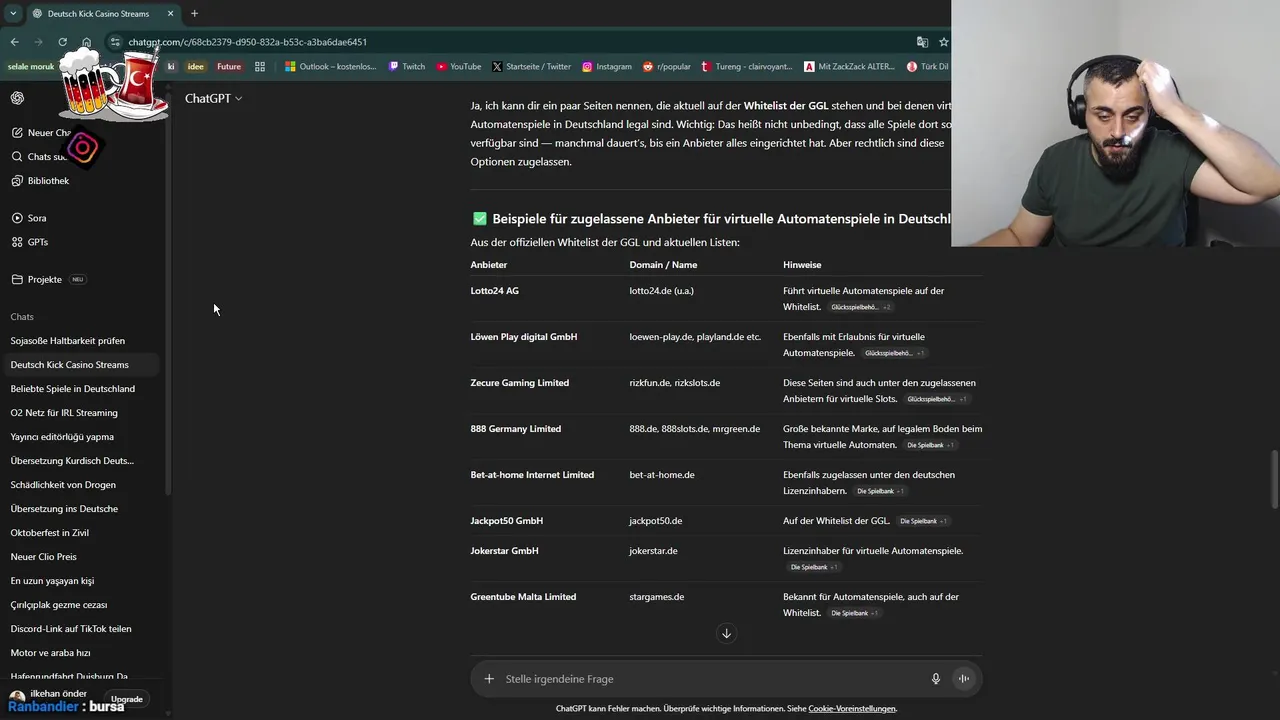1280x720 pixels.
Task: Open Projekte folder in sidebar
Action: 37,280
